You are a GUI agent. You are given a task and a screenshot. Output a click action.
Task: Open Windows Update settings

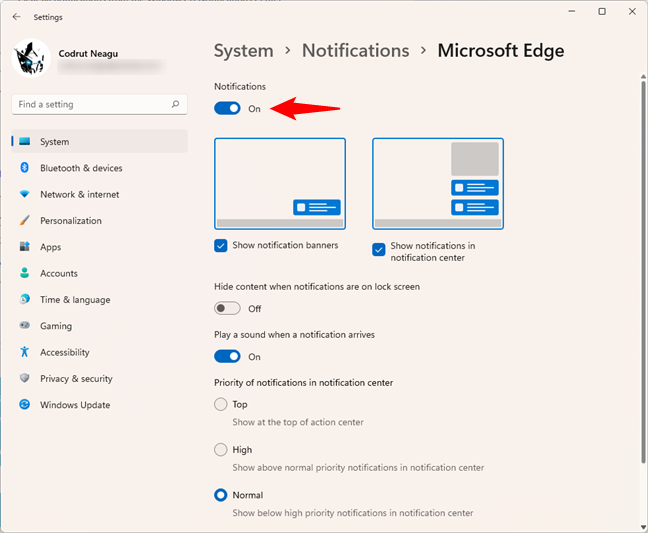click(x=100, y=405)
